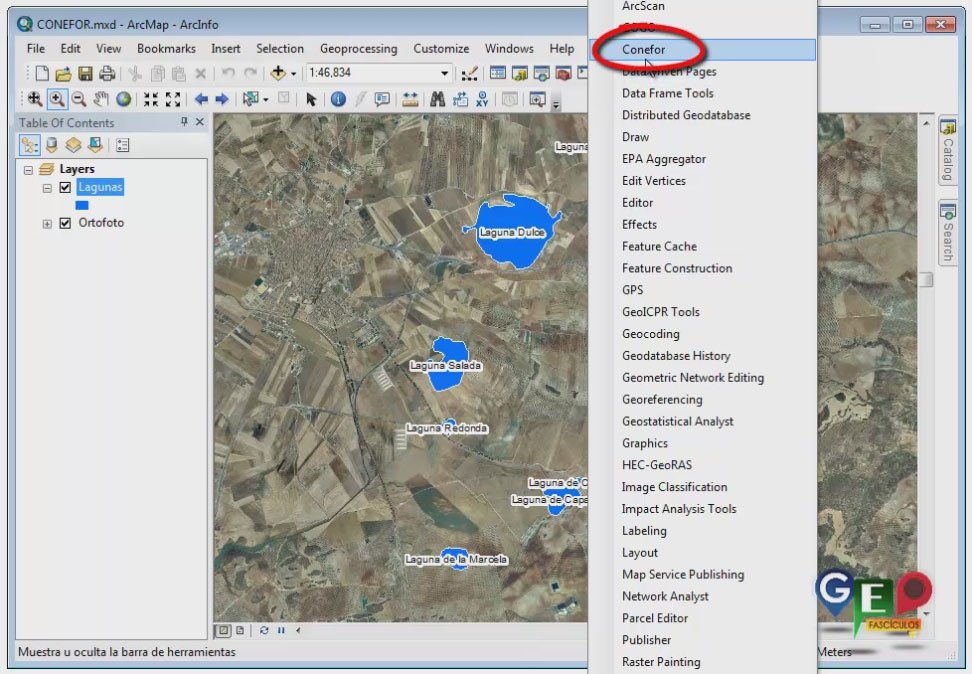This screenshot has width=972, height=674.
Task: Pin the Table Of Contents panel
Action: click(x=184, y=122)
